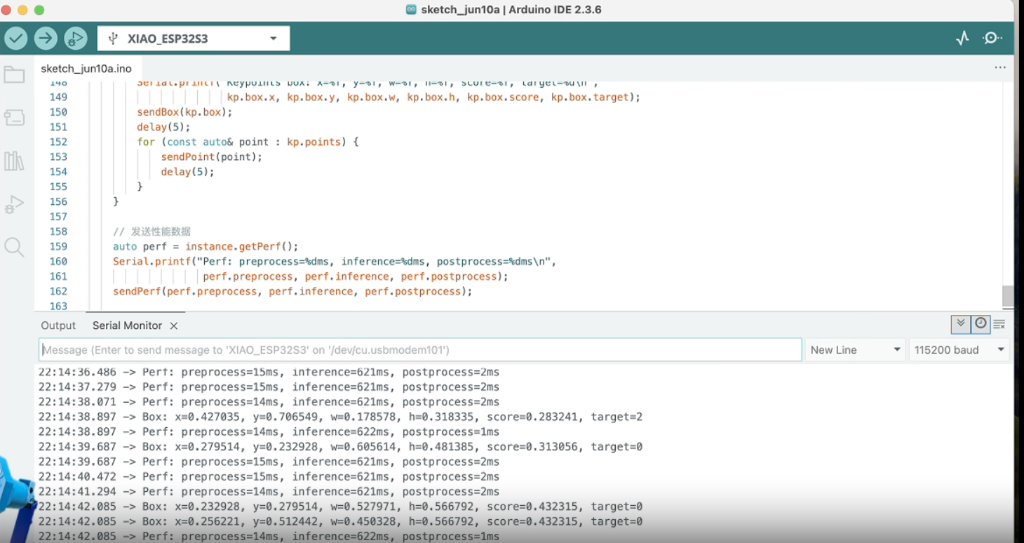Open the editor tab overflow three-dots menu
Screen dimensions: 1024x543
(x=1000, y=67)
